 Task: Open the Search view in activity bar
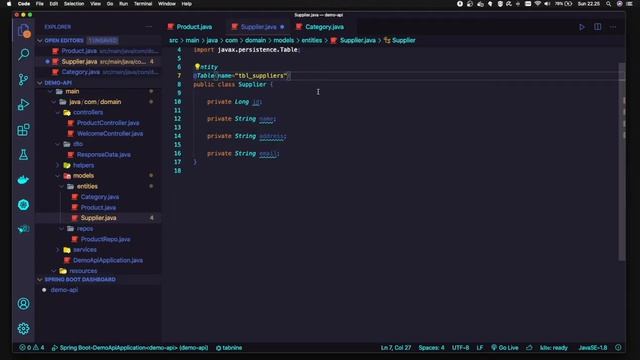click(x=23, y=54)
